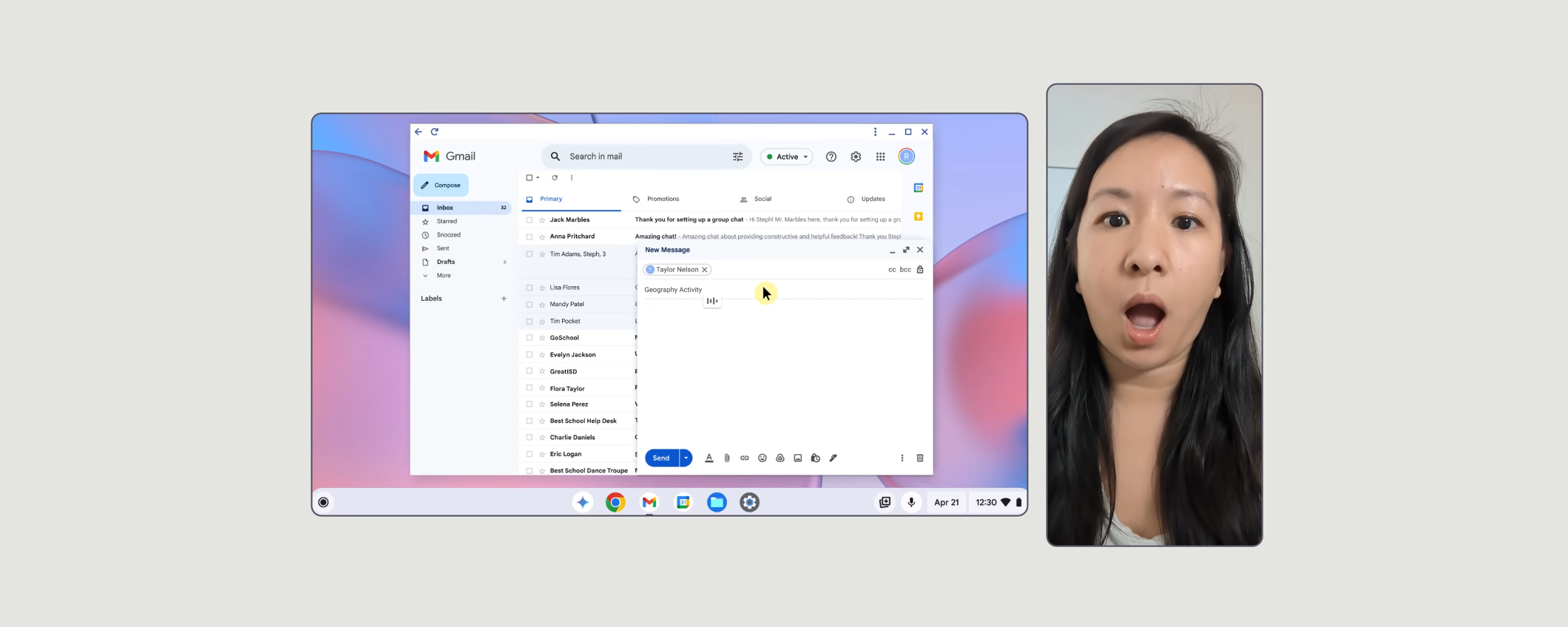Click the Compose button
This screenshot has height=627, width=1568.
441,185
